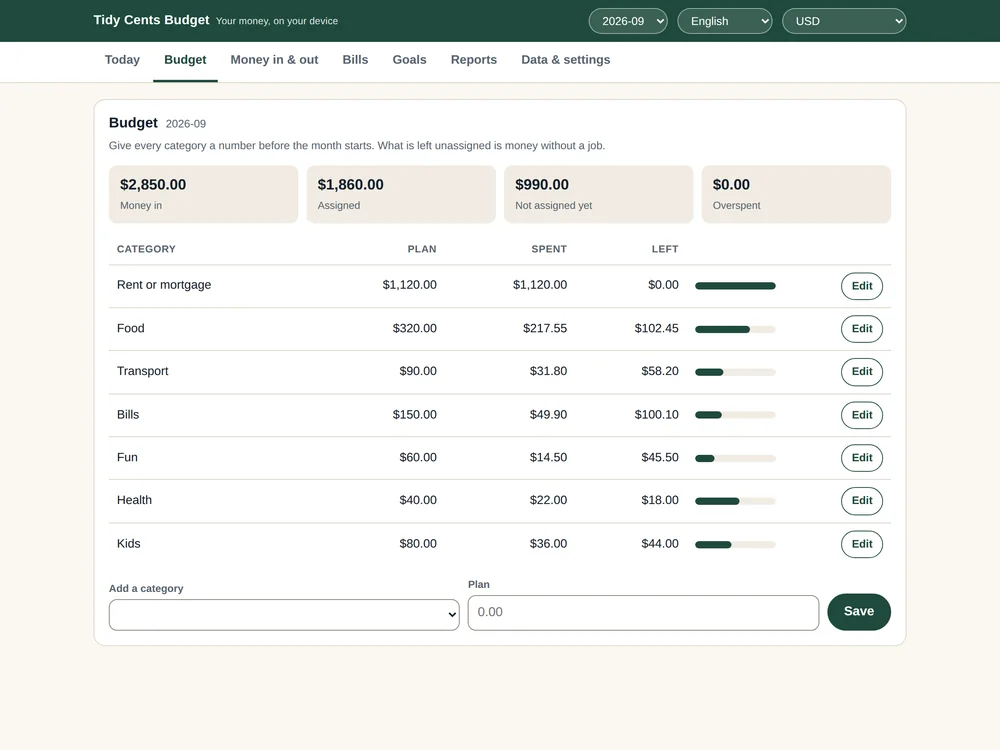Screen dimensions: 1000x750
Task: Click Health left value $18.00
Action: pos(659,500)
